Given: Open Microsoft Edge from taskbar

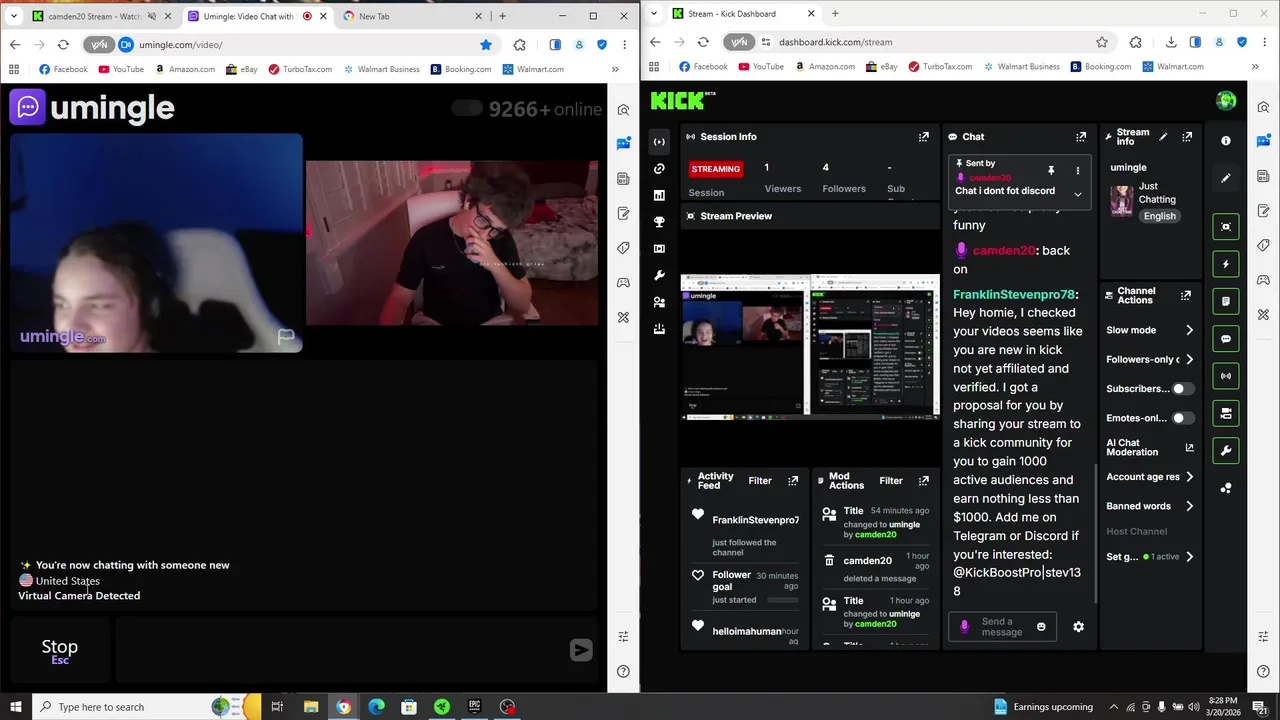Looking at the screenshot, I should (376, 707).
